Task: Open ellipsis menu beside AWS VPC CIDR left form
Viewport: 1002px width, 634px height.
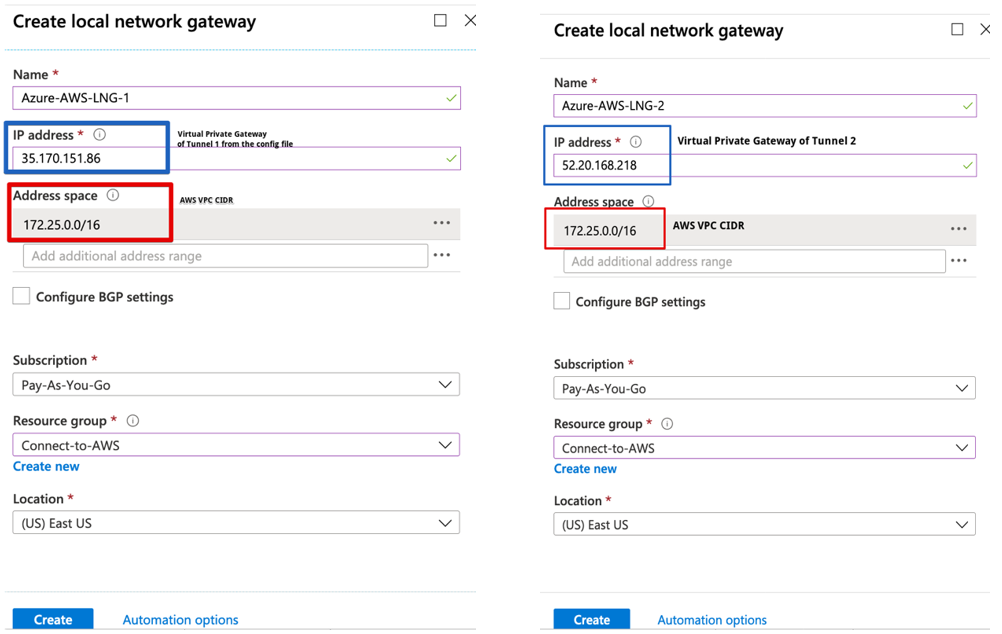Action: coord(441,223)
